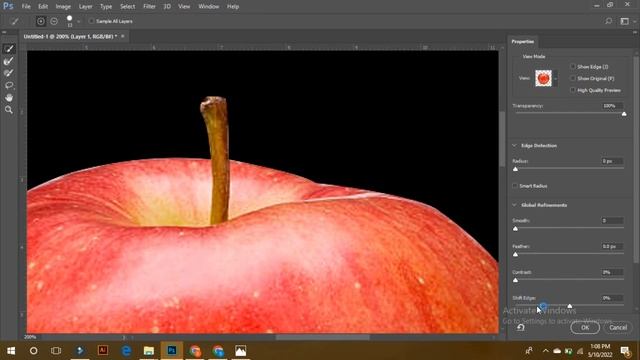The image size is (640, 360).
Task: Click the Feather value field
Action: (x=612, y=247)
